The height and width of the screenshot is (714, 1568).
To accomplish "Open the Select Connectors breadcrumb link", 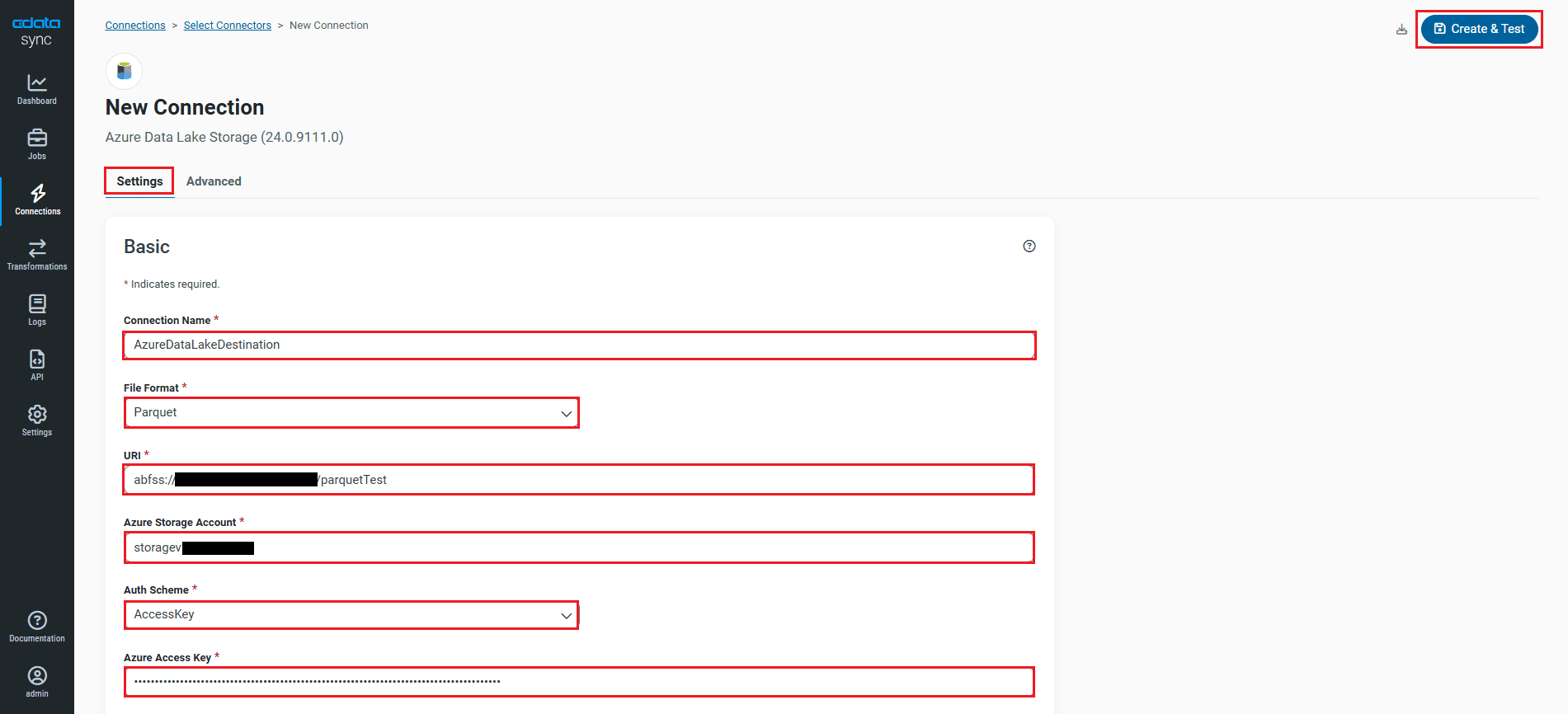I will pyautogui.click(x=227, y=25).
